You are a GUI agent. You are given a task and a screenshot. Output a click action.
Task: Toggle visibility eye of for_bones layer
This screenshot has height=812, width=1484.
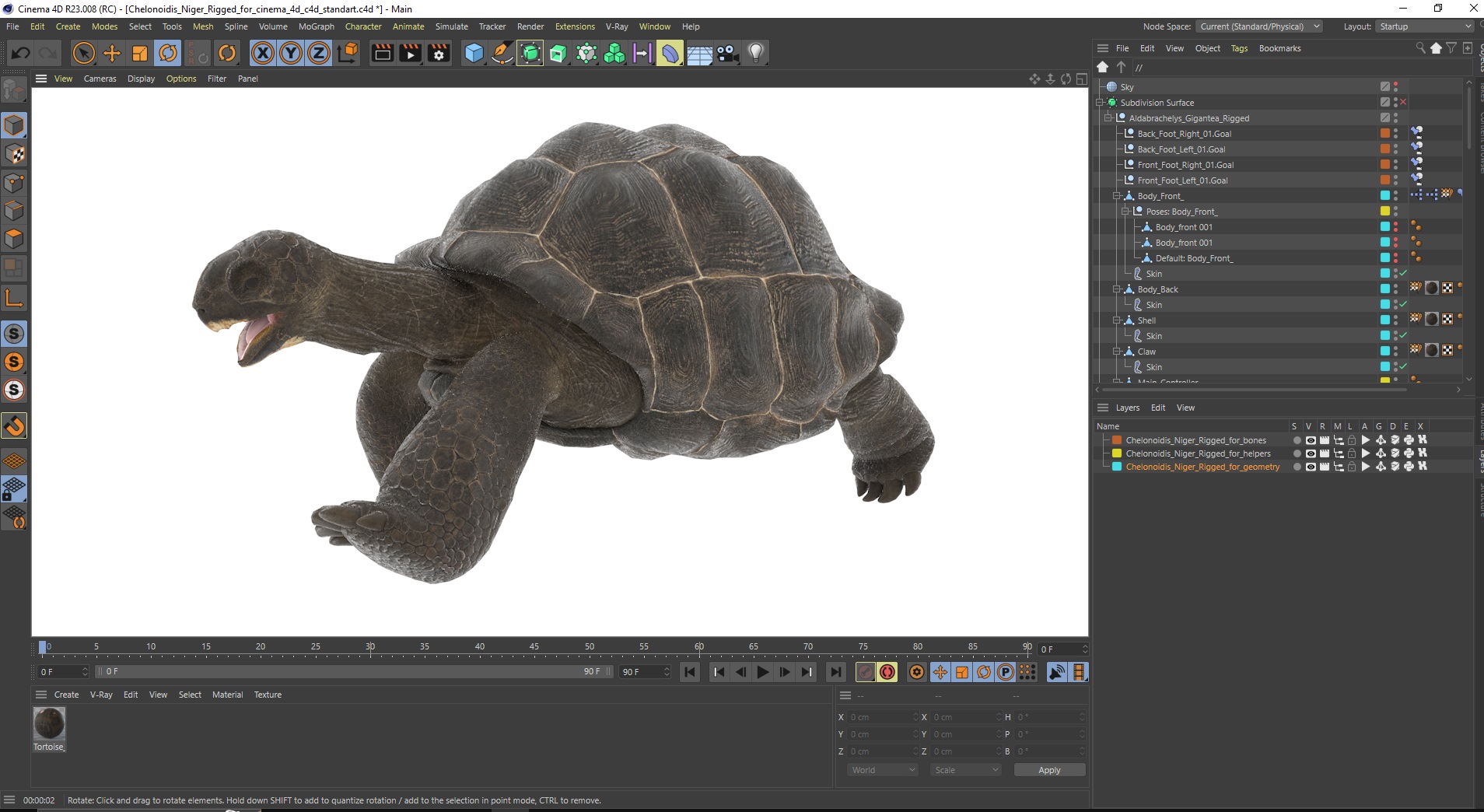coord(1311,440)
